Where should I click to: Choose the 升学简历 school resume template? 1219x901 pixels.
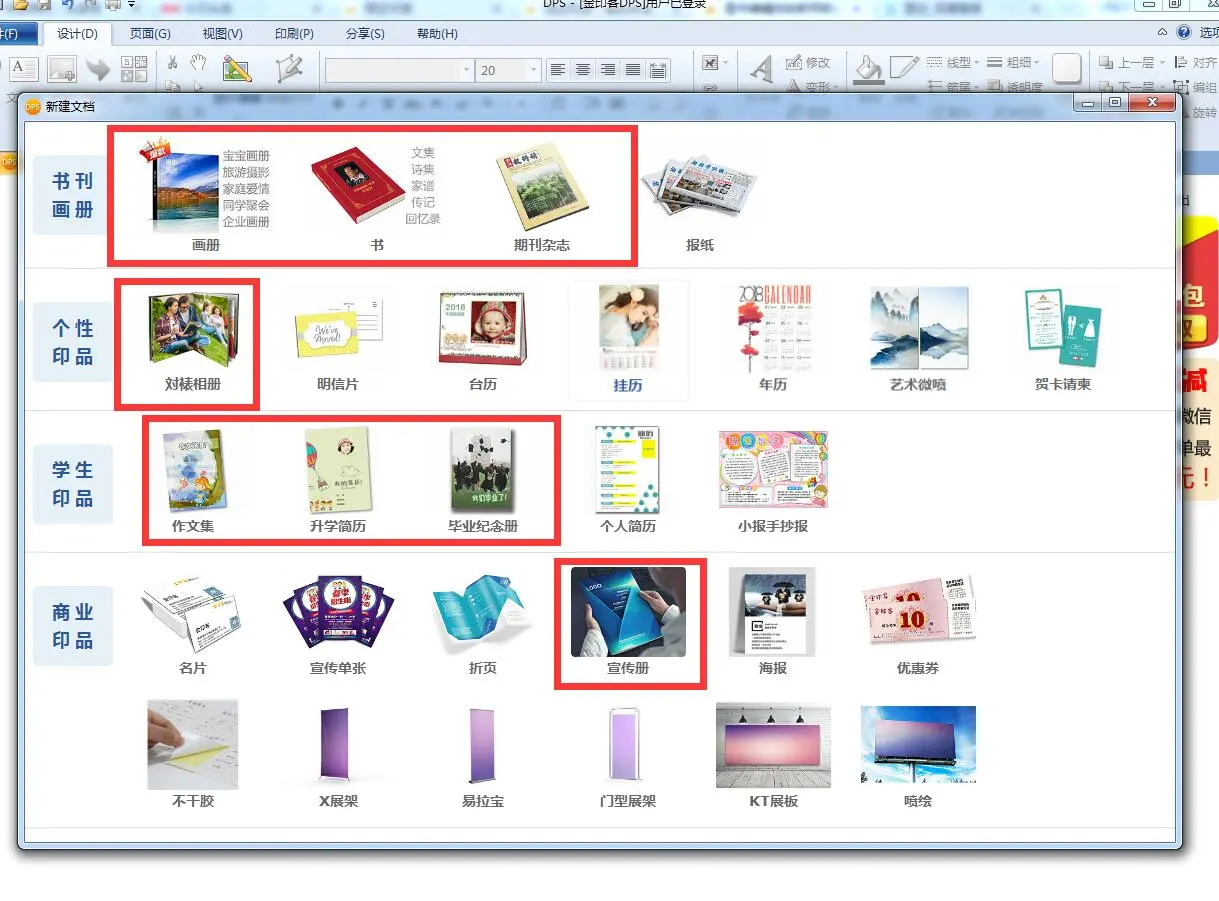pos(338,481)
